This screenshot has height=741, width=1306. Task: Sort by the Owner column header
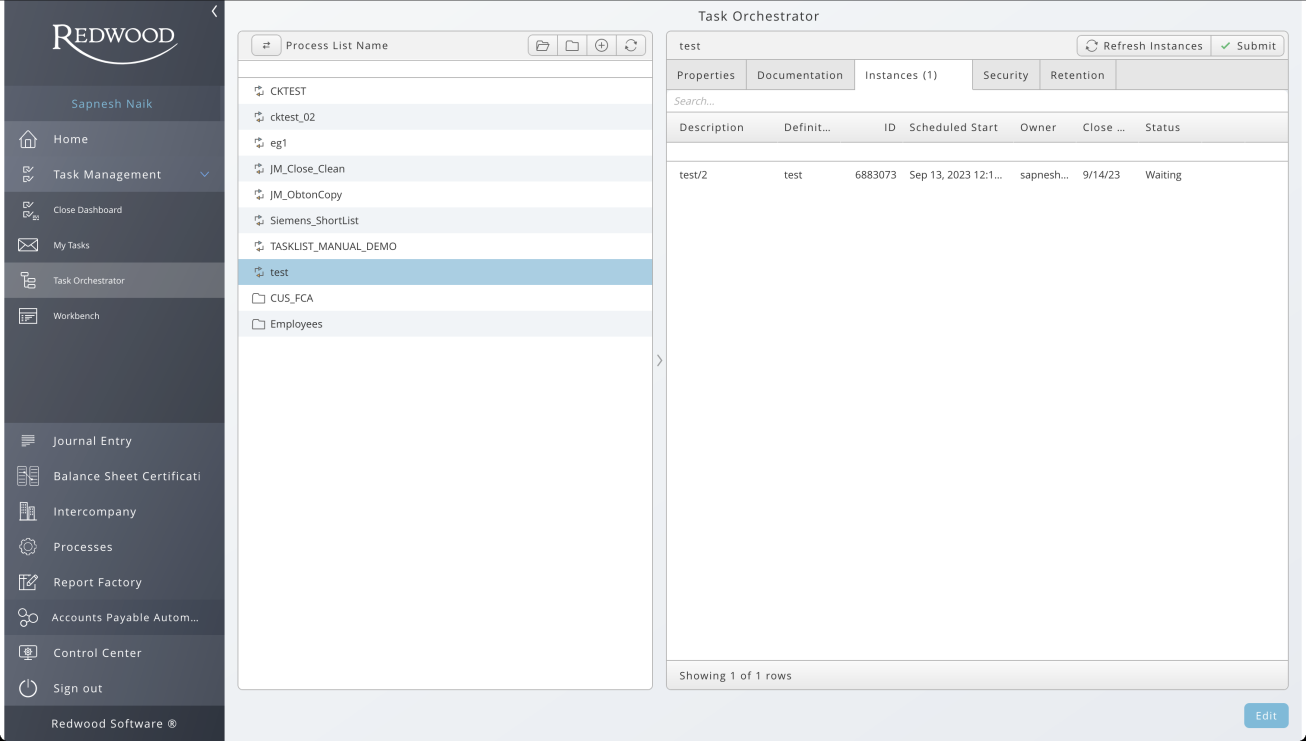coord(1038,128)
